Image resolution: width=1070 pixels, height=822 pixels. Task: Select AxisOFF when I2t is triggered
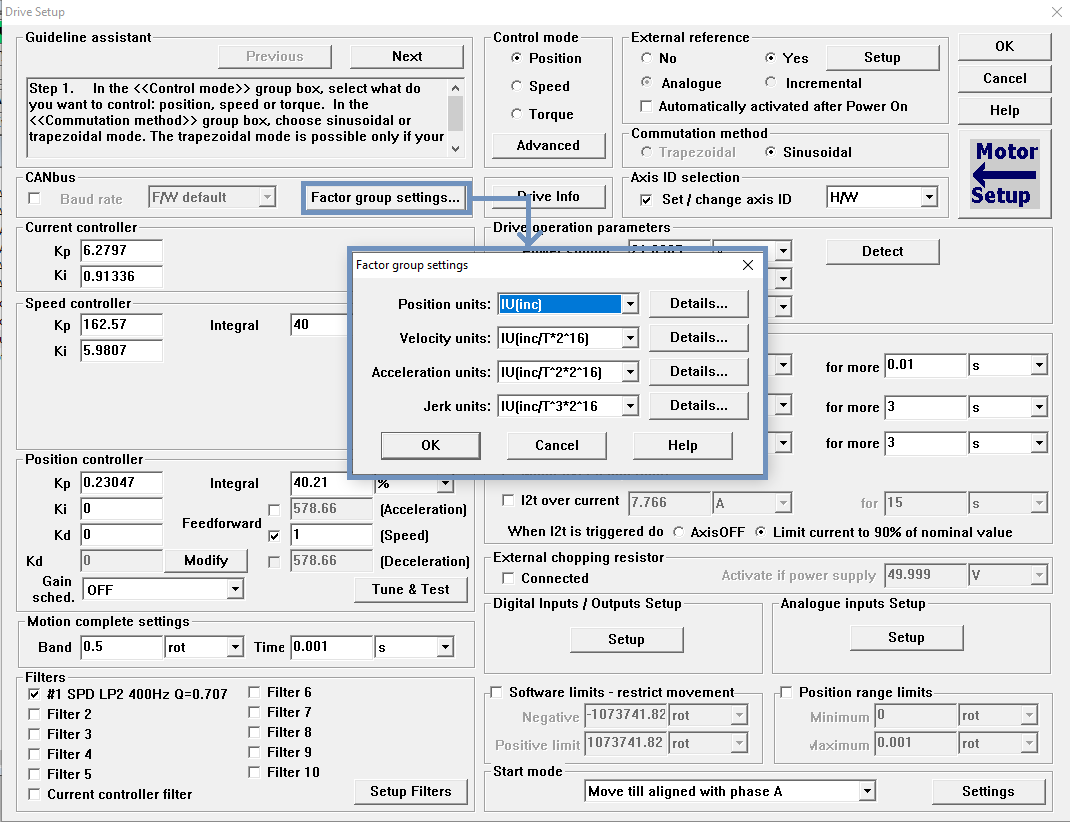[678, 531]
